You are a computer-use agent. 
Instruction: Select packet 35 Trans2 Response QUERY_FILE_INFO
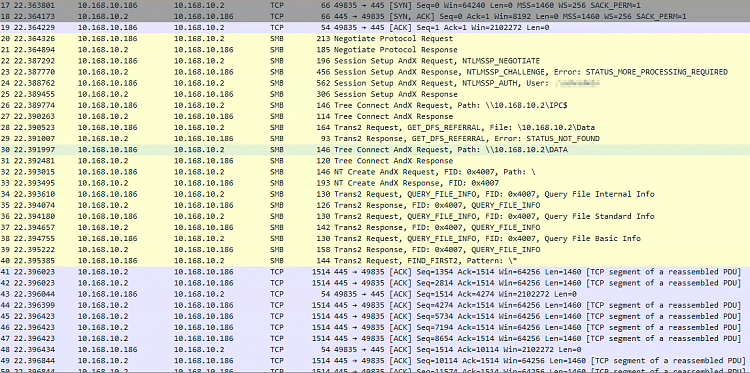pos(375,205)
